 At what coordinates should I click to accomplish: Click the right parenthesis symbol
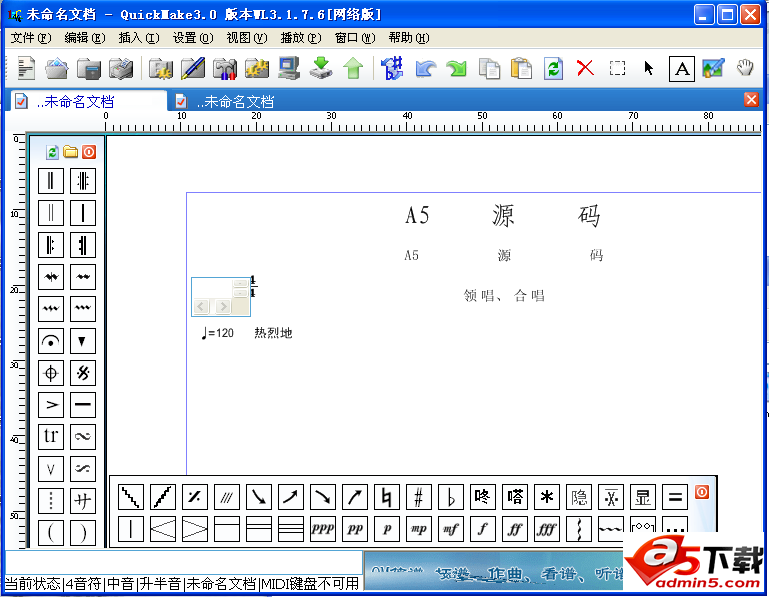click(x=82, y=533)
